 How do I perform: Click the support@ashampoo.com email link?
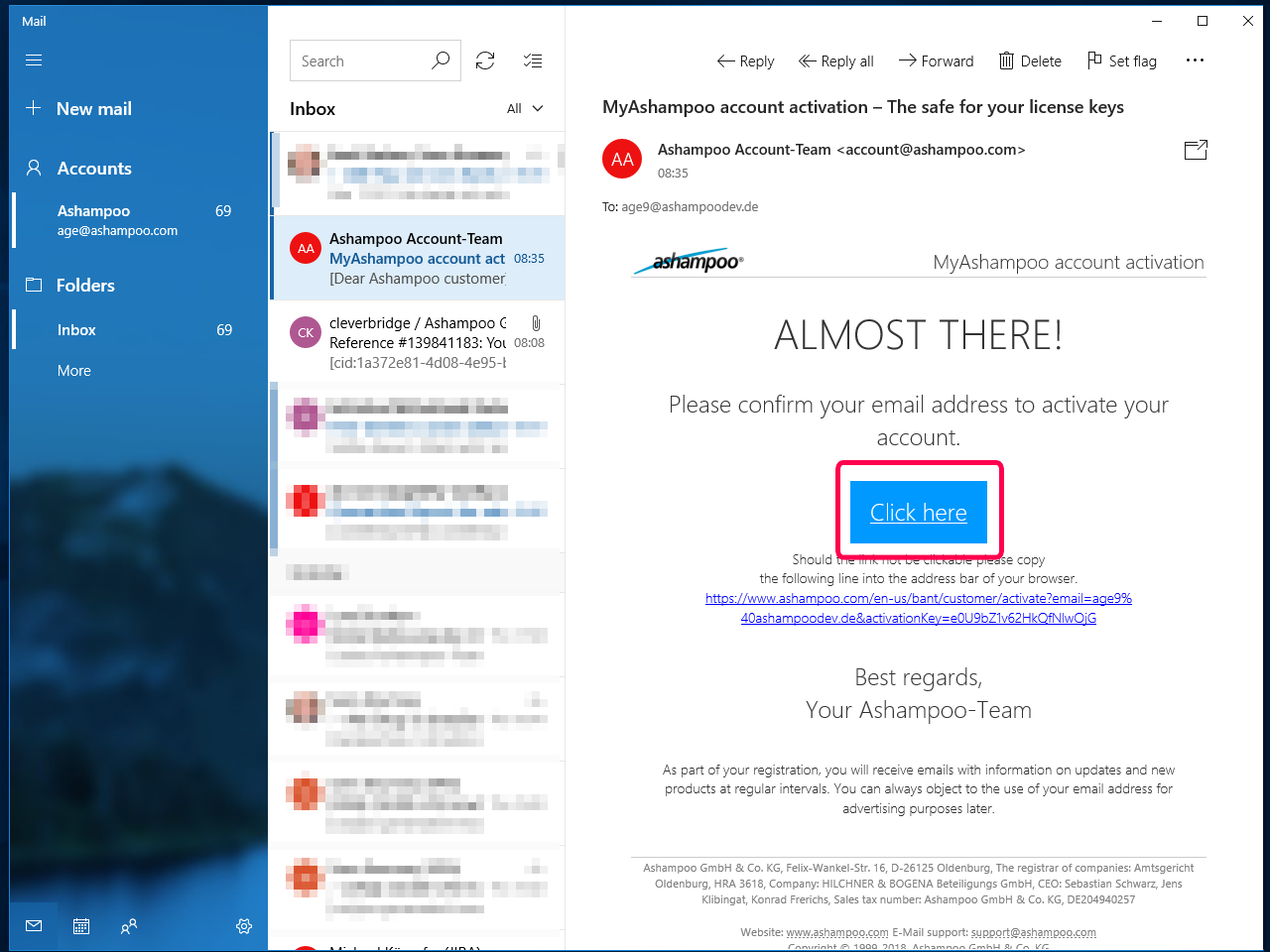(1034, 932)
